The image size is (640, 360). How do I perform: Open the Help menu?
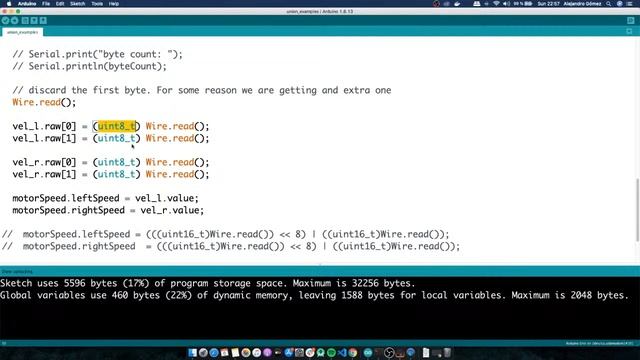click(x=114, y=4)
